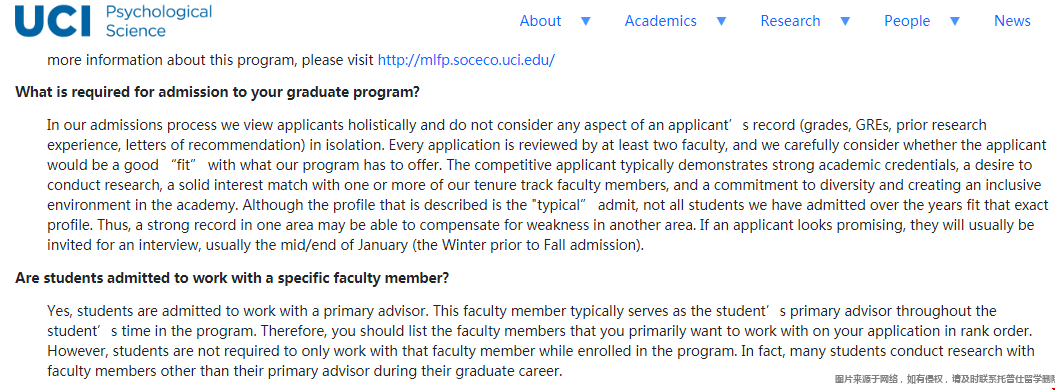Click the 'more information about this program' text
The height and width of the screenshot is (390, 1055).
tap(172, 60)
